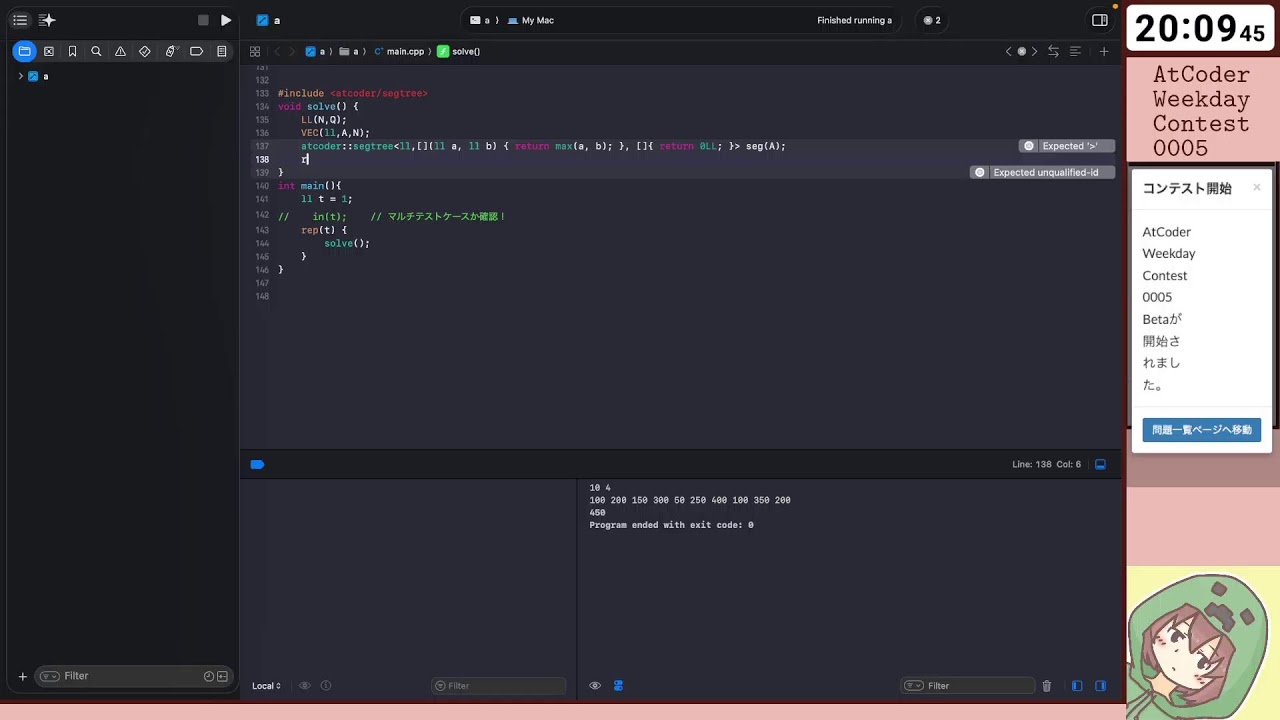This screenshot has width=1280, height=720.
Task: Click the '#include <atcoder/segtree>' line
Action: (352, 93)
